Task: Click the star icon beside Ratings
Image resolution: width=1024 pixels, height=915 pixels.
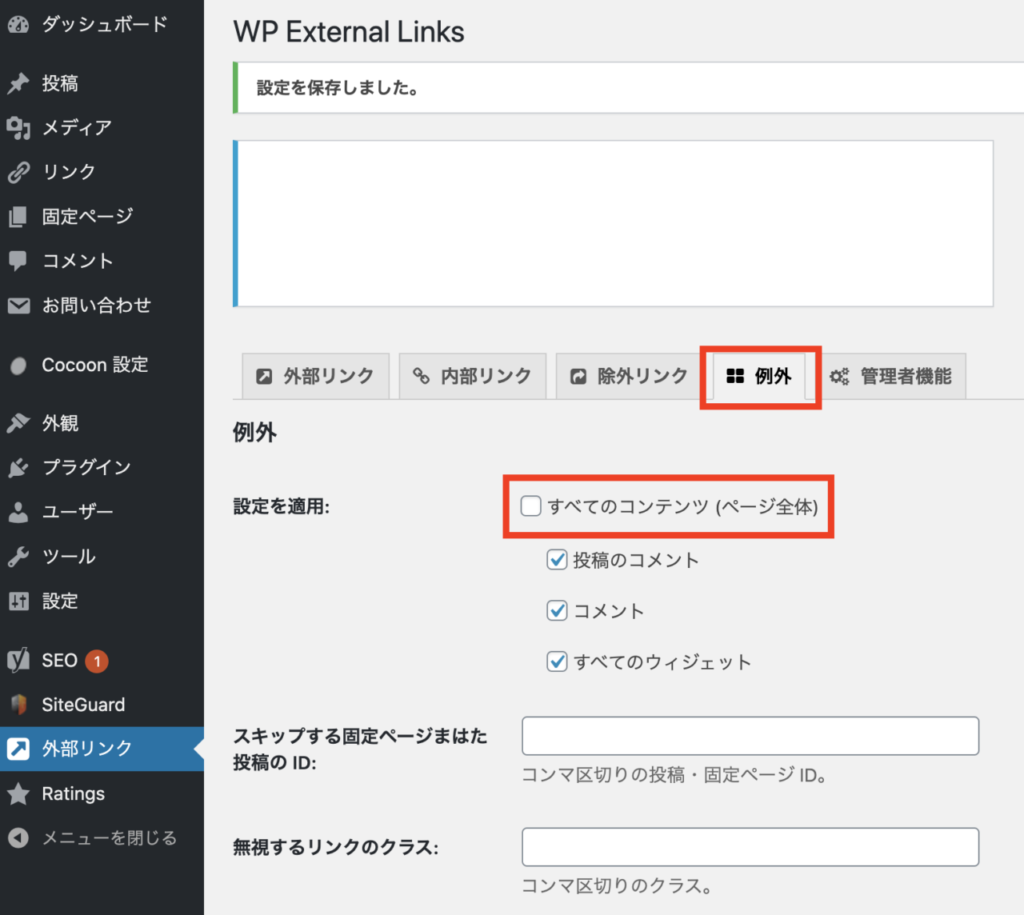Action: coord(18,794)
